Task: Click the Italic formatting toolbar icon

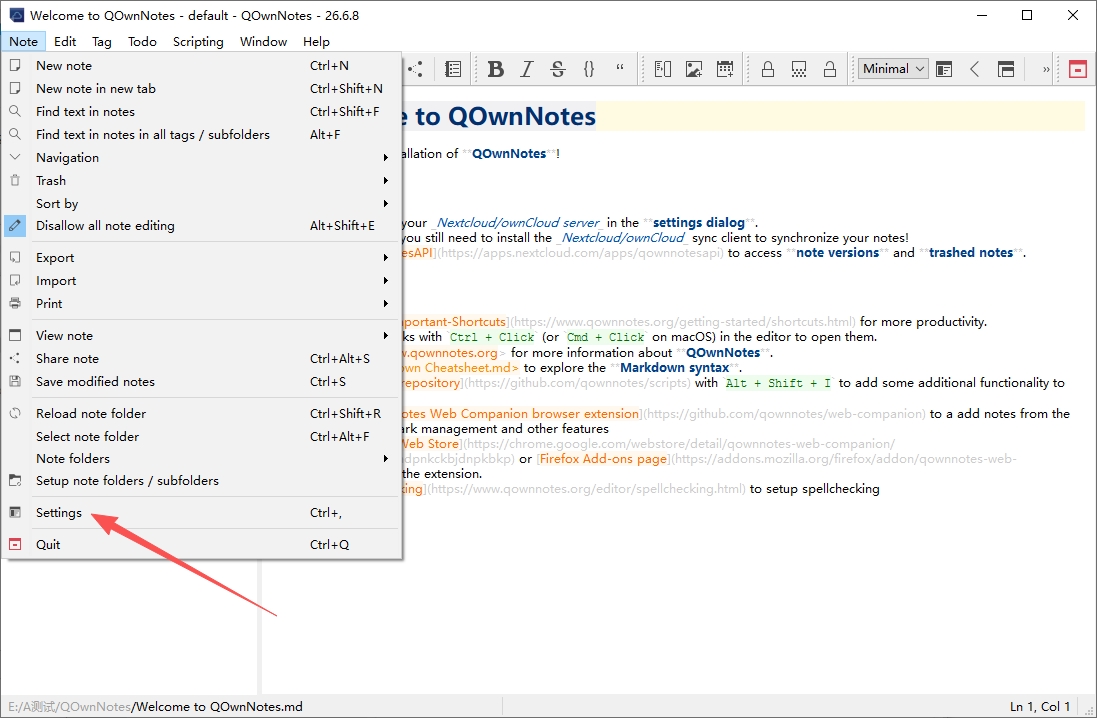Action: pyautogui.click(x=527, y=69)
